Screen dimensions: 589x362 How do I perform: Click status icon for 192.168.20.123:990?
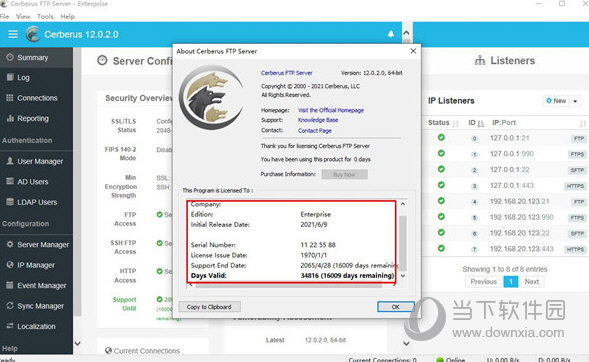coord(441,217)
